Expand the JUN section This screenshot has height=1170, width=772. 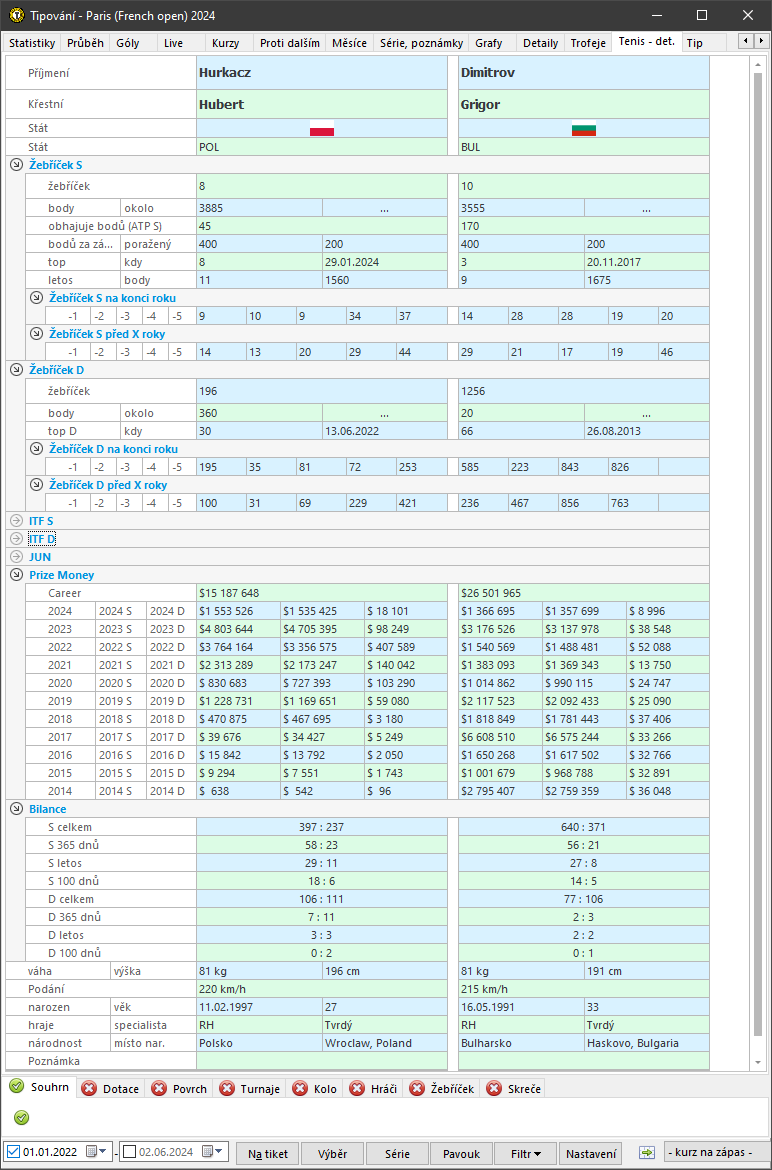15,557
